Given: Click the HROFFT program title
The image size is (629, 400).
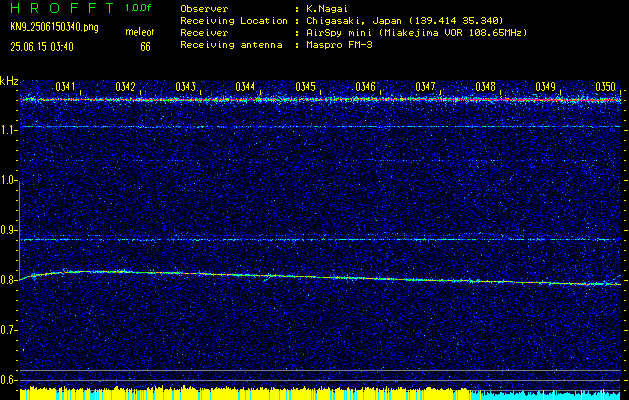Looking at the screenshot, I should [61, 8].
